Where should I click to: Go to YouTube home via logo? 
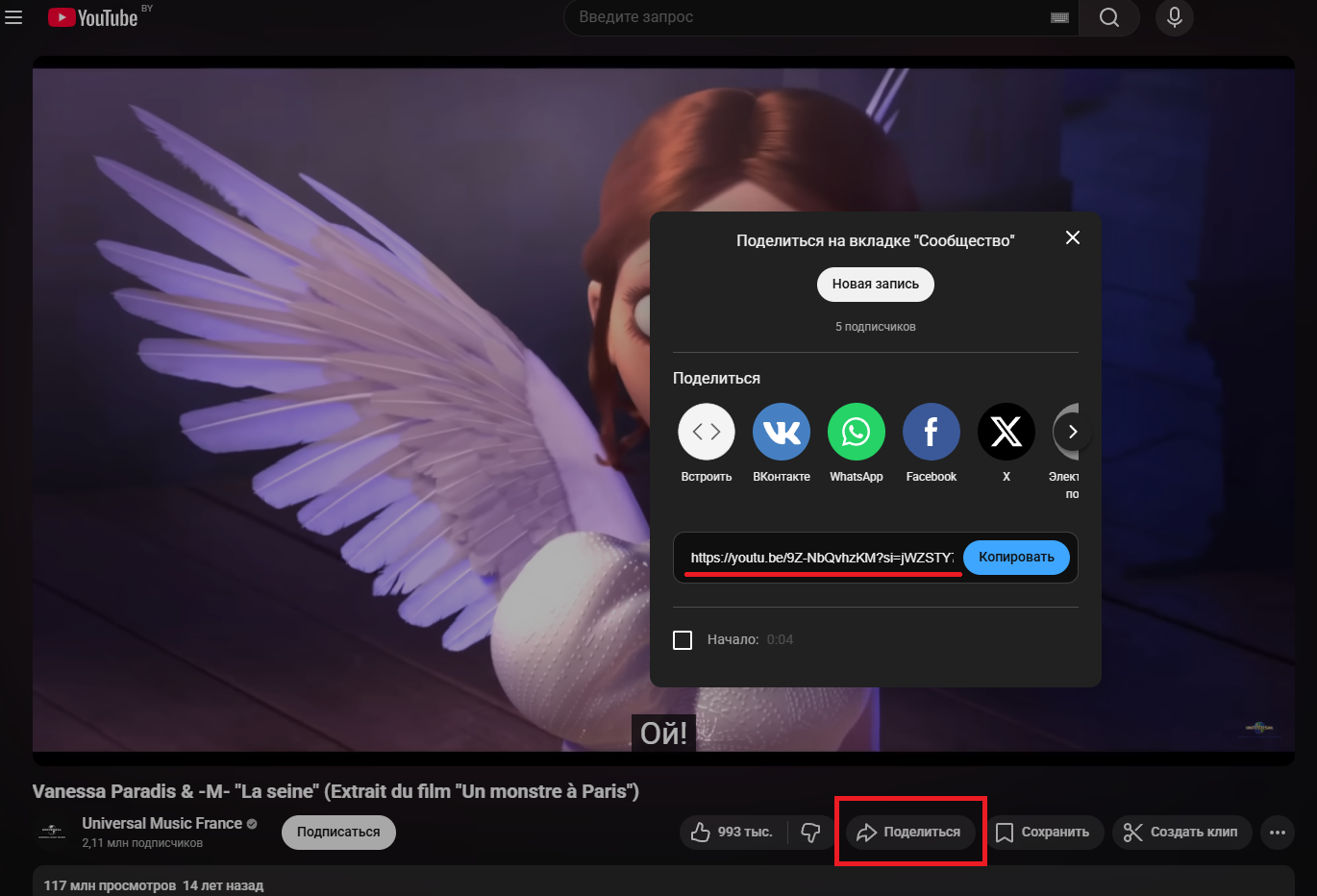tap(93, 17)
